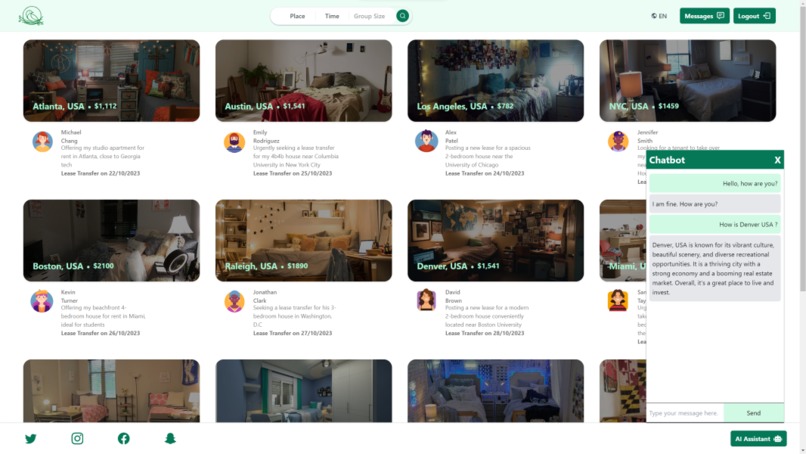Image resolution: width=806 pixels, height=454 pixels.
Task: Click Kevin Turner's avatar
Action: point(42,301)
